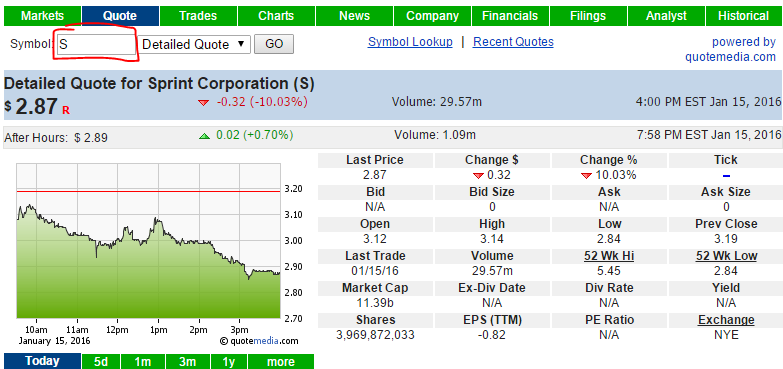Open the Recent Quotes link
Screen dimensions: 783x369
[513, 42]
